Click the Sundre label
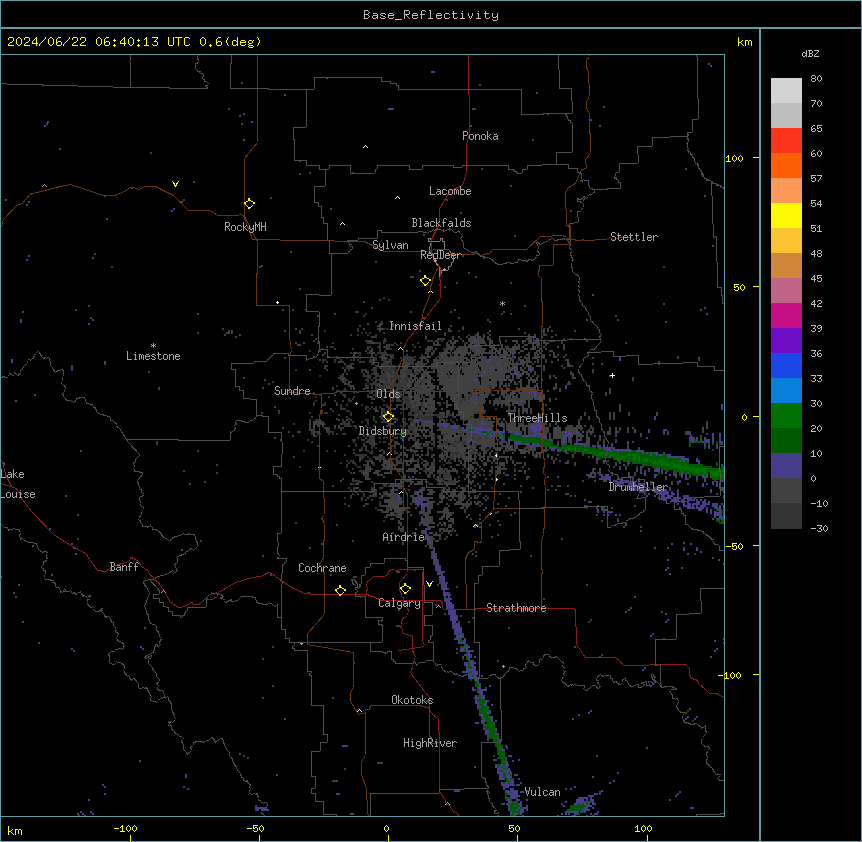Screen dimensions: 862x842 292,391
